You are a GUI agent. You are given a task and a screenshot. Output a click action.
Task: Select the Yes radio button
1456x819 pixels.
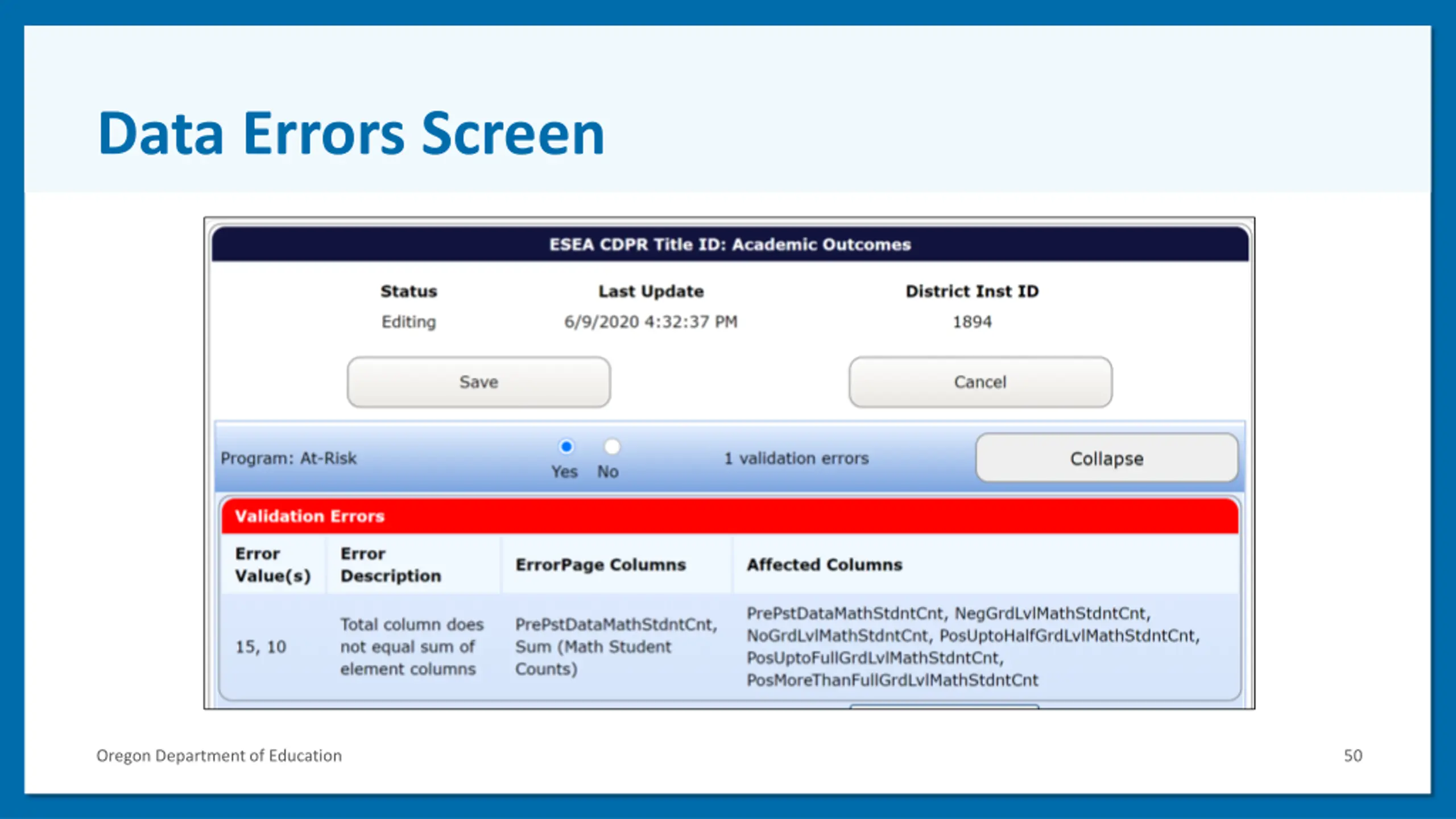pyautogui.click(x=566, y=447)
